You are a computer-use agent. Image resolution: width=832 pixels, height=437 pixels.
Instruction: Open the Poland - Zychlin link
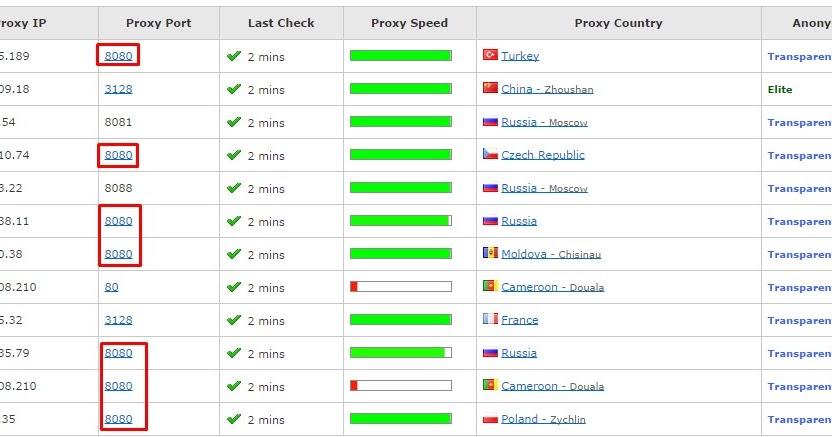point(543,419)
